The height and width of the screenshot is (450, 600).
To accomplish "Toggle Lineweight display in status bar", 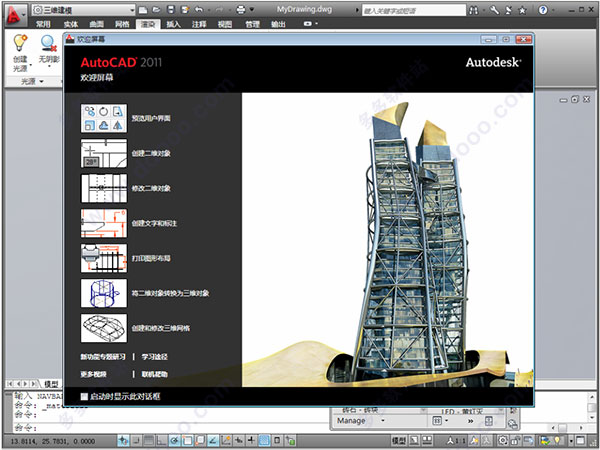I will [251, 441].
